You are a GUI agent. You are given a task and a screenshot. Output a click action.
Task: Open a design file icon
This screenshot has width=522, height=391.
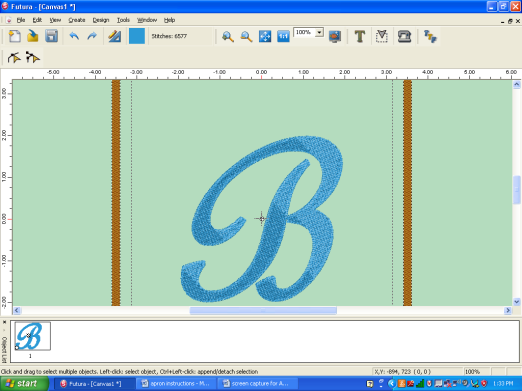coord(33,36)
